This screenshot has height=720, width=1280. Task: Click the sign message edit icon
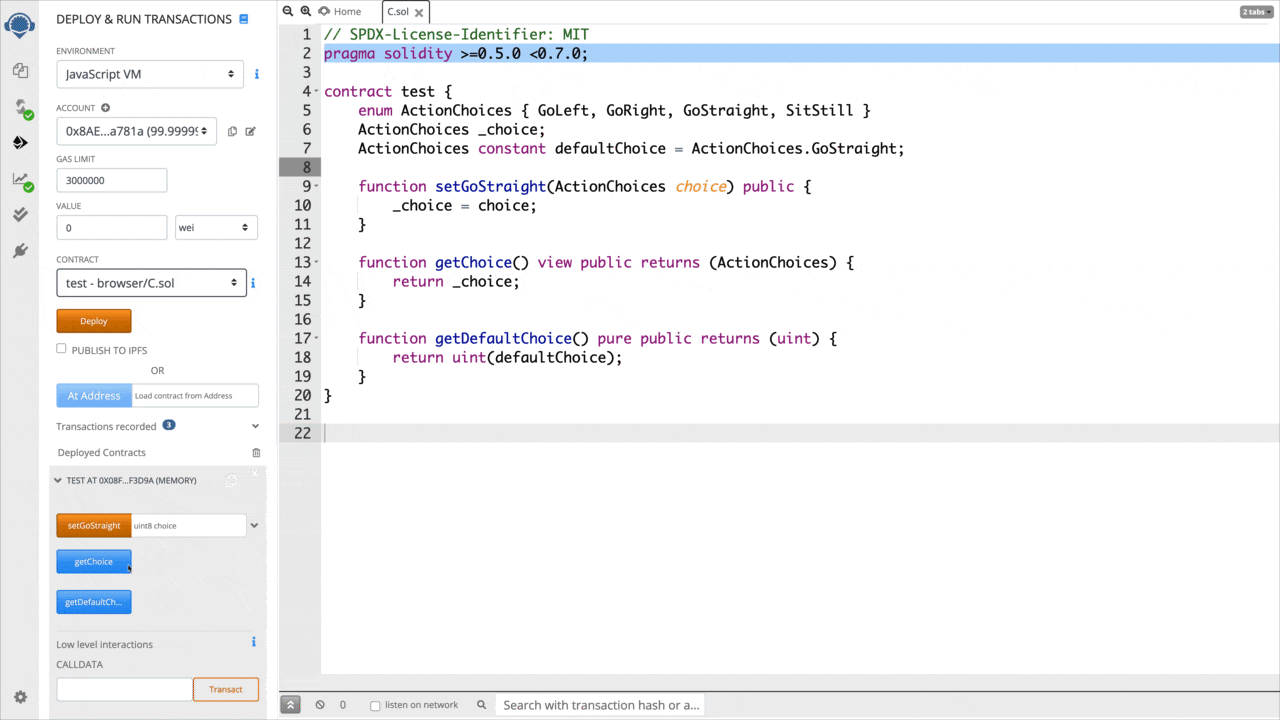(x=251, y=131)
